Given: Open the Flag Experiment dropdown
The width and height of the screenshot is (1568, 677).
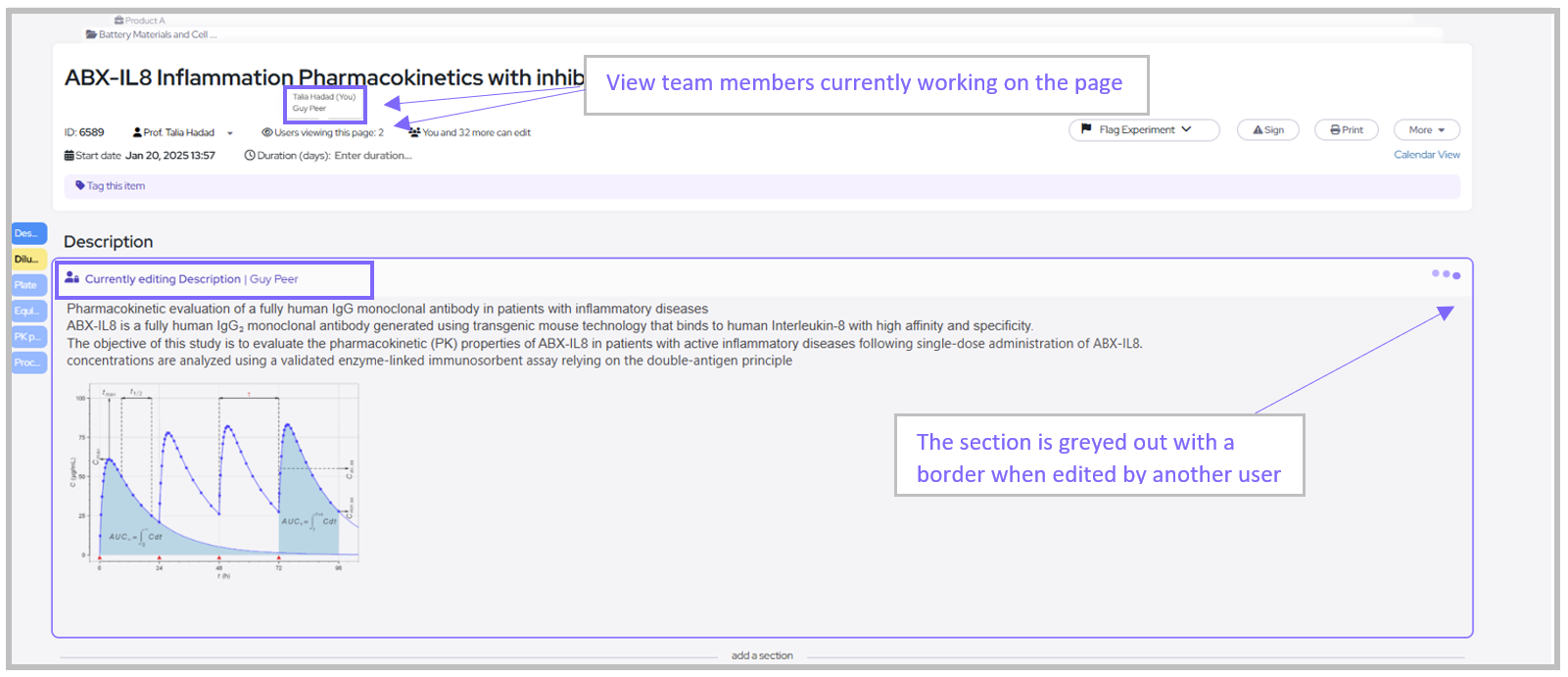Looking at the screenshot, I should click(1144, 129).
